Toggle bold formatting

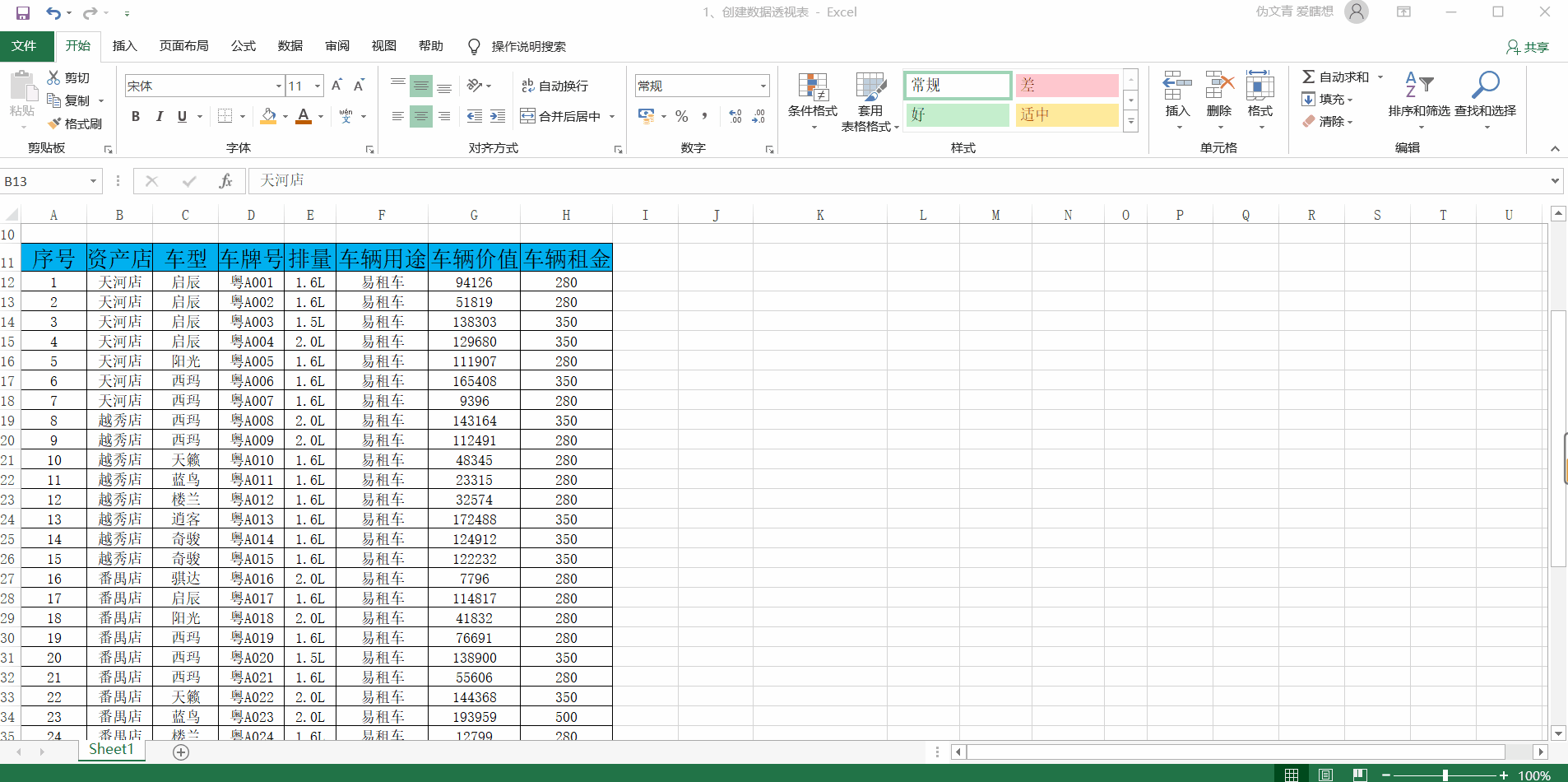136,116
